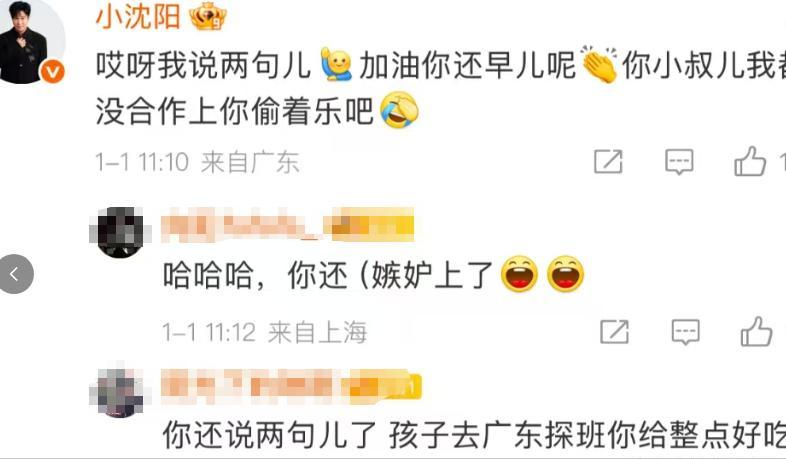Click the 小沈阳 username link
The width and height of the screenshot is (786, 459).
pos(138,16)
